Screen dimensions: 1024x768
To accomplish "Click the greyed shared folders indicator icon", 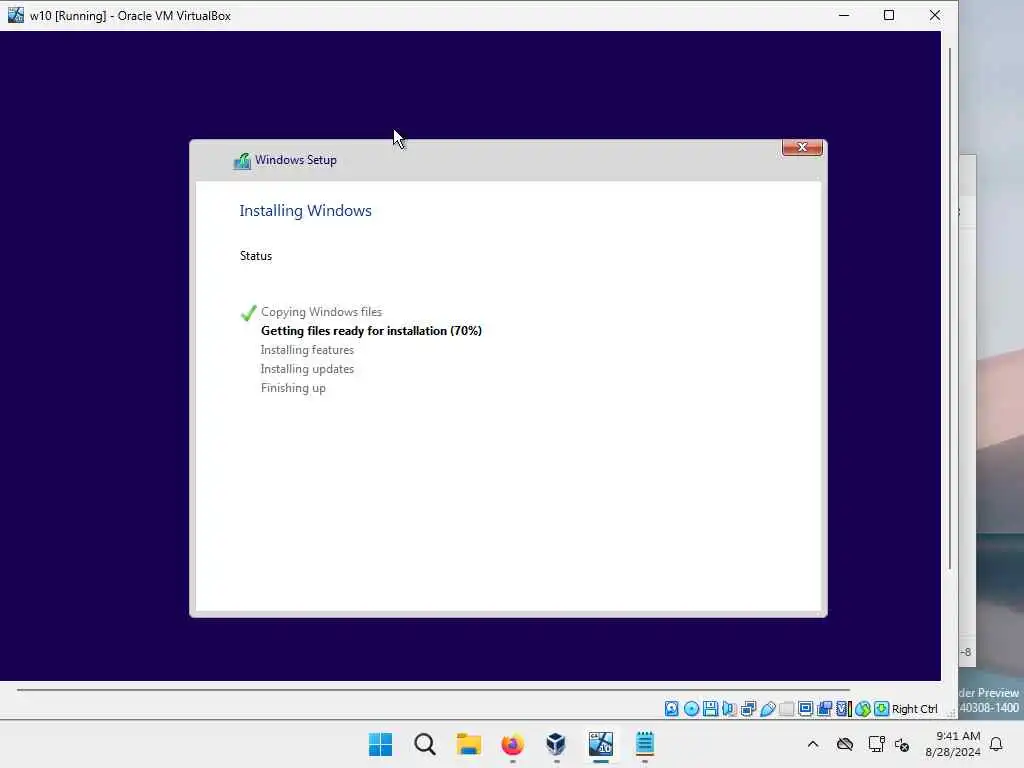I will [786, 709].
